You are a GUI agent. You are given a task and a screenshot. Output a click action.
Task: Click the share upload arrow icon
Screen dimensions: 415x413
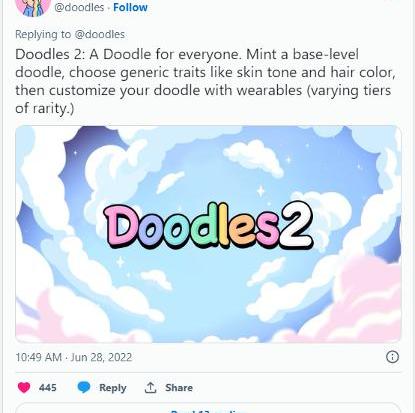tap(150, 387)
